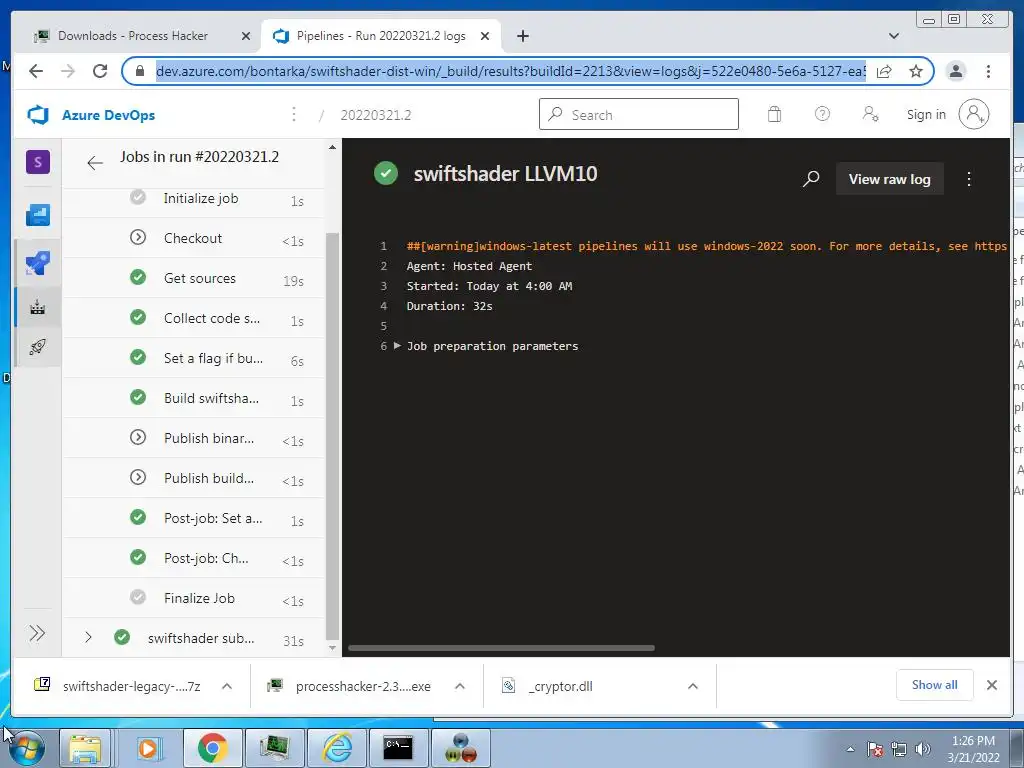Open the Windows Start button
This screenshot has height=768, width=1024.
tap(27, 748)
